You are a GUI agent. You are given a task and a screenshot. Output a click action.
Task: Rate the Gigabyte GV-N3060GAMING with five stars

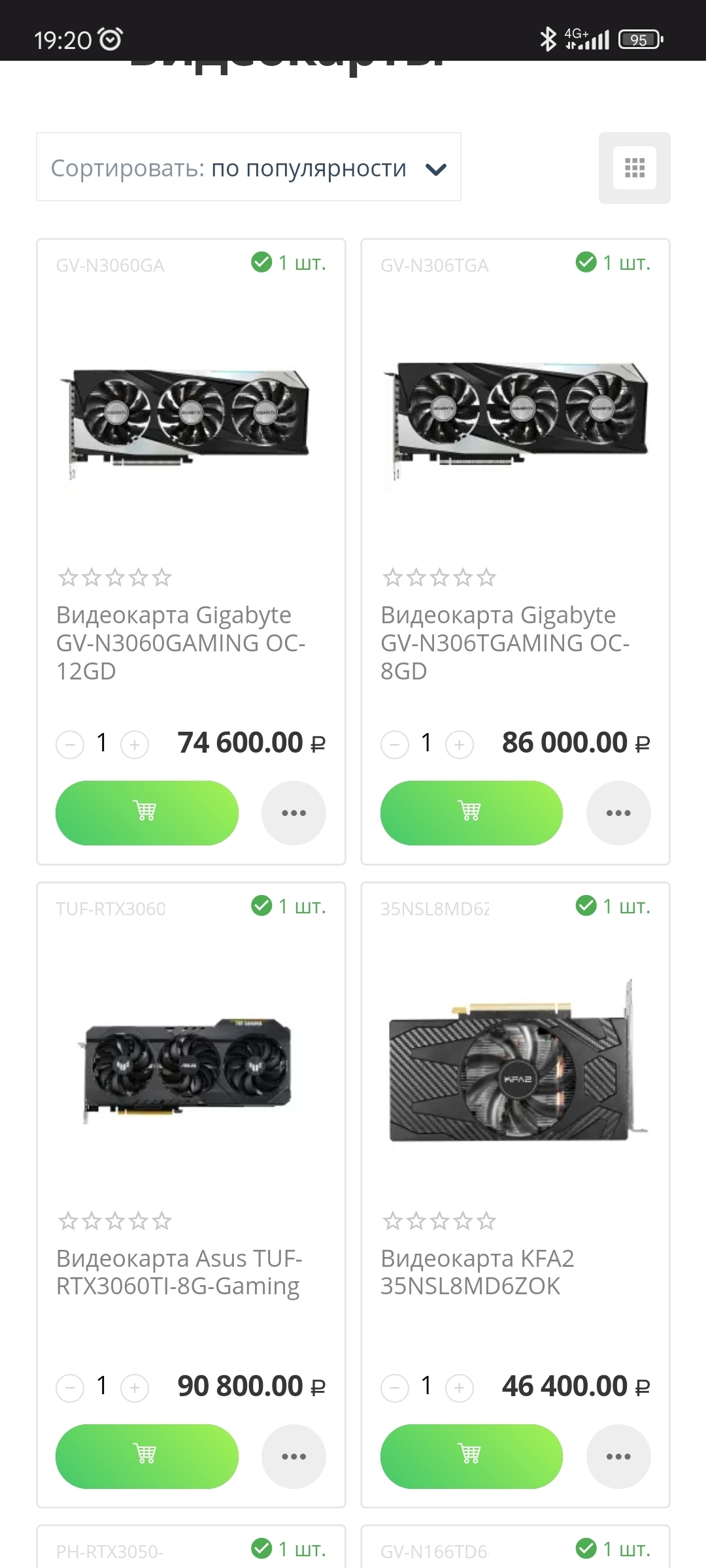coord(161,578)
